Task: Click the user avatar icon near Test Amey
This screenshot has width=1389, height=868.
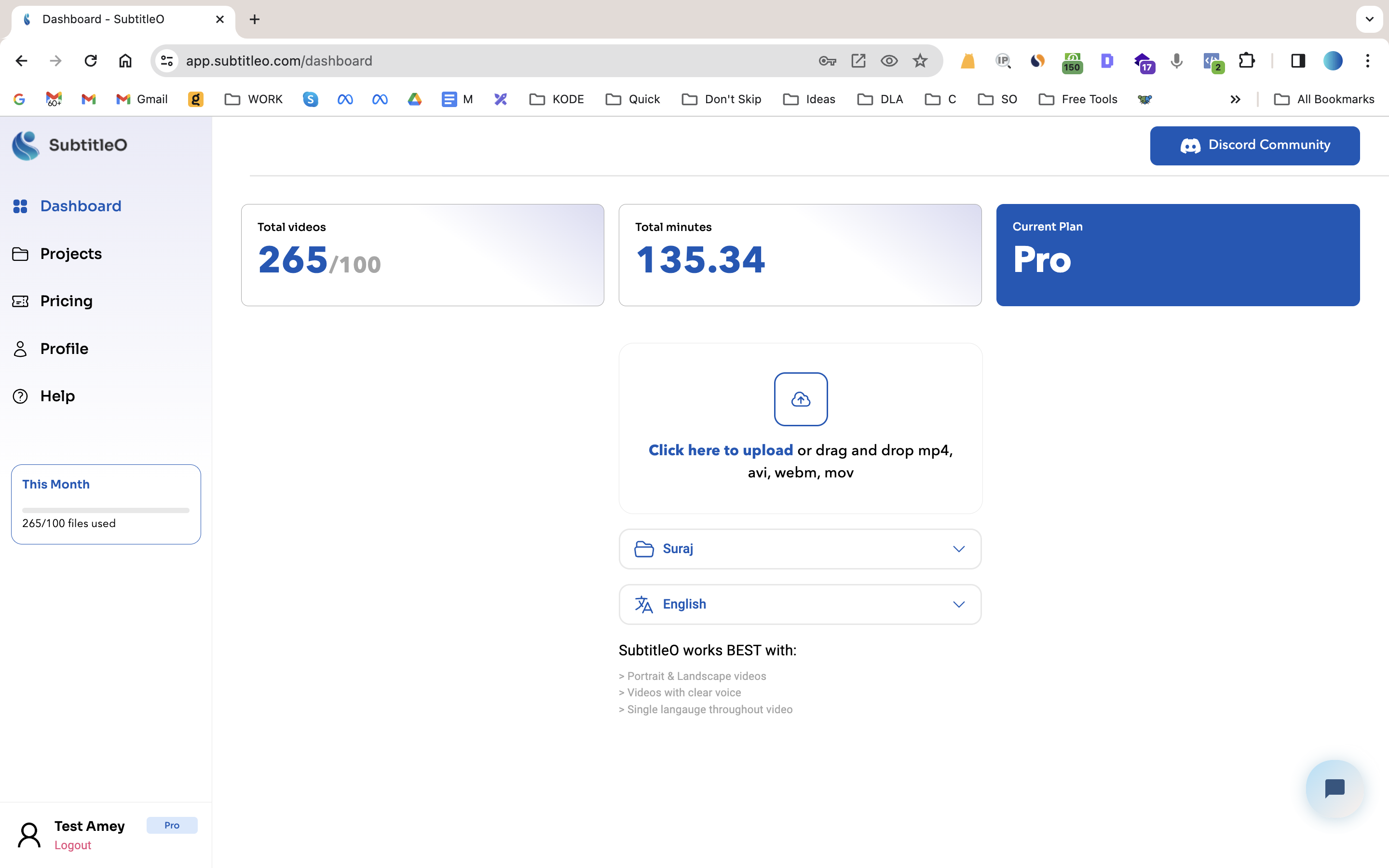Action: pos(29,835)
